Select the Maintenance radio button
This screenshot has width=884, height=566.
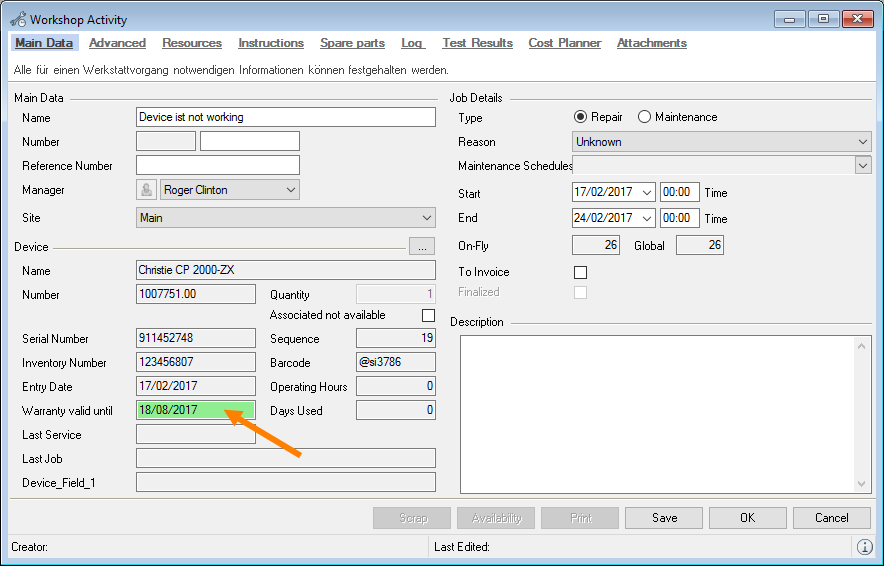coord(644,117)
